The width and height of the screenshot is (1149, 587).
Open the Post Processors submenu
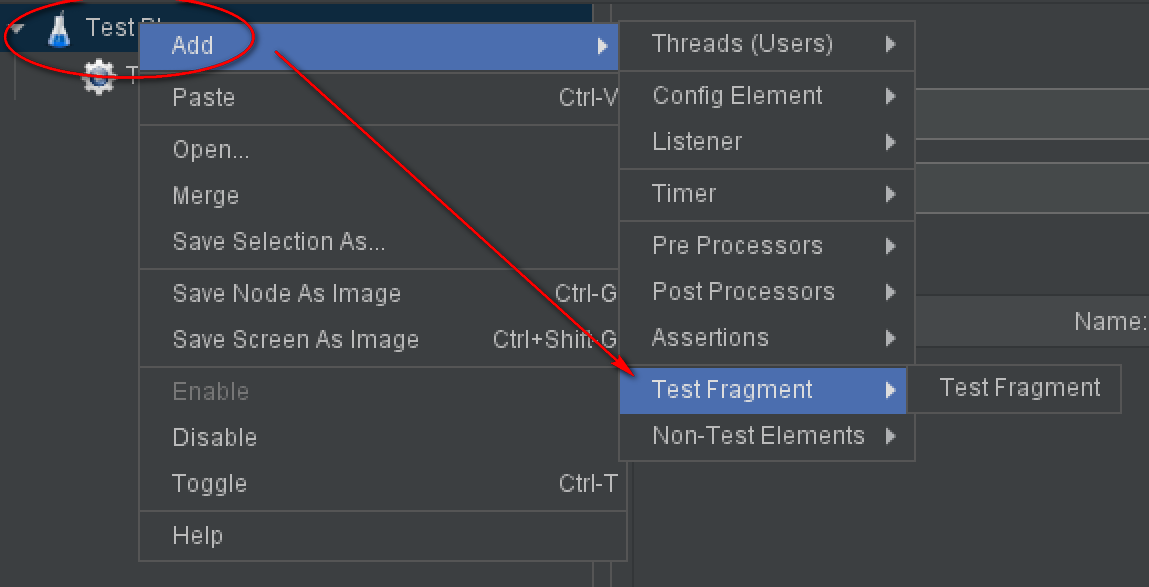pos(766,292)
